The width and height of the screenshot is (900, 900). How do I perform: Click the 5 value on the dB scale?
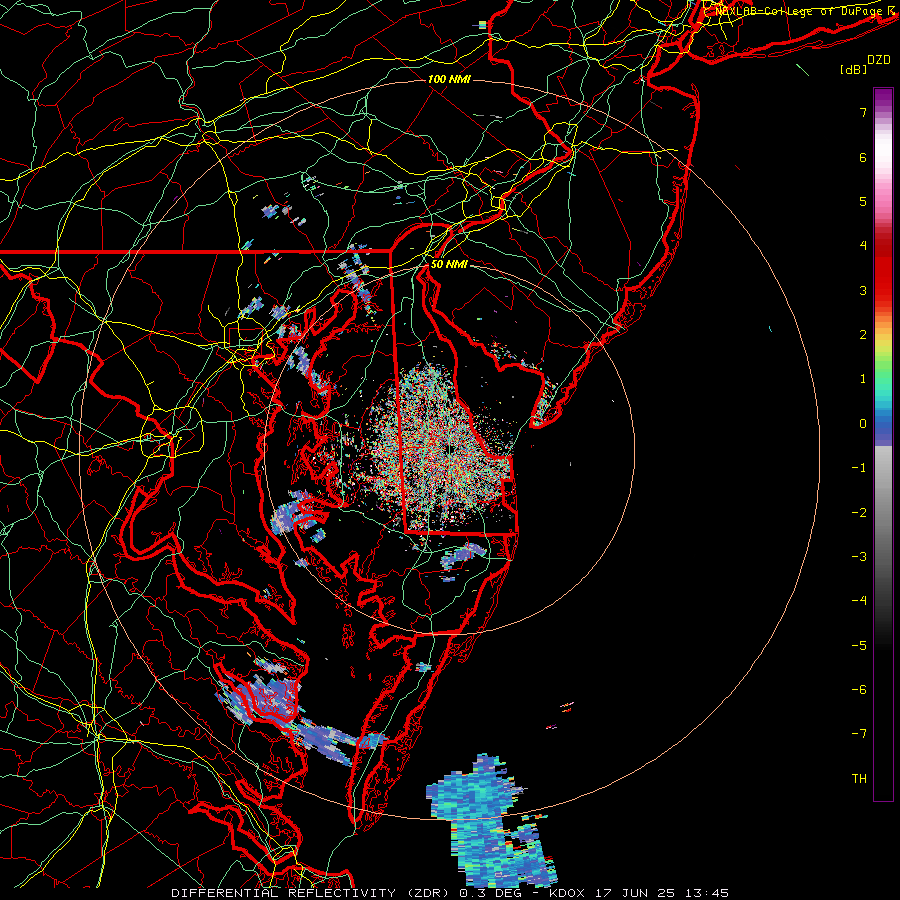coord(863,201)
